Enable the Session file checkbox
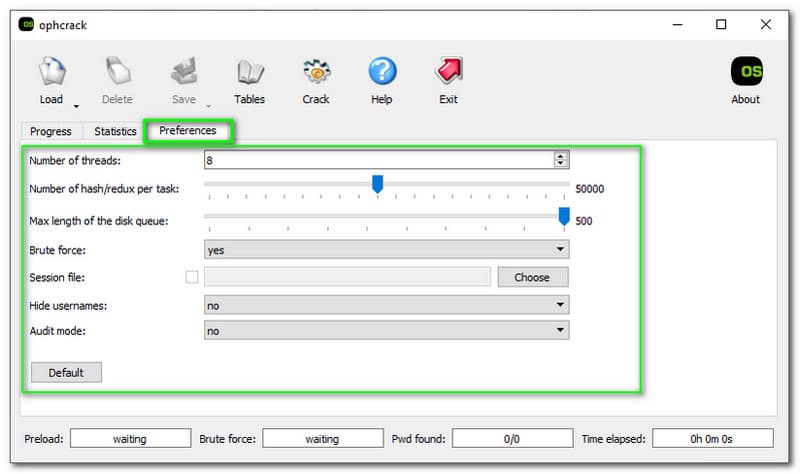800x474 pixels. point(192,277)
